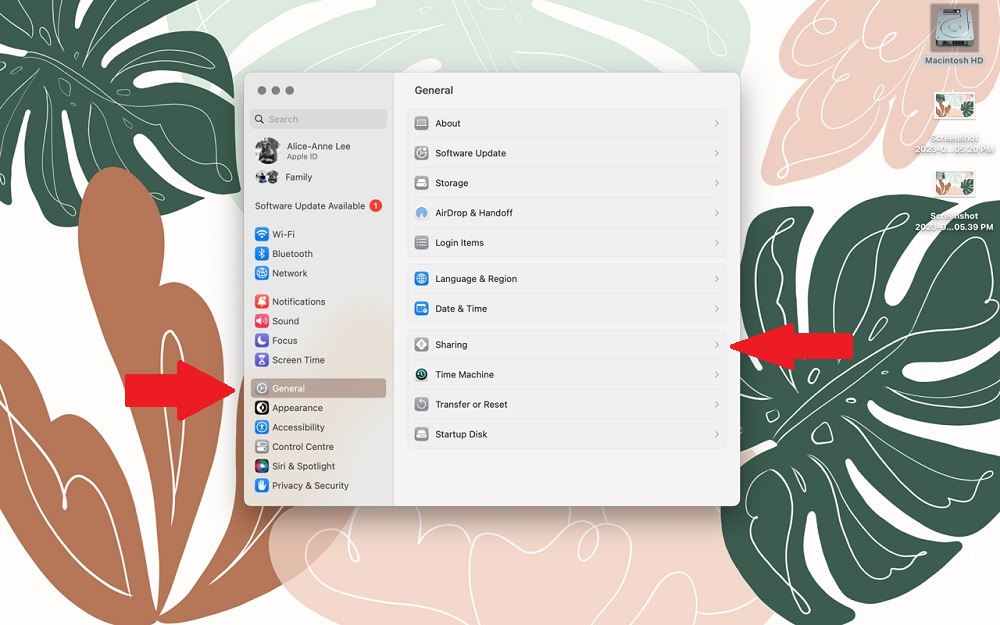Screen dimensions: 1000x625
Task: Click the Language & Region globe icon
Action: (422, 279)
